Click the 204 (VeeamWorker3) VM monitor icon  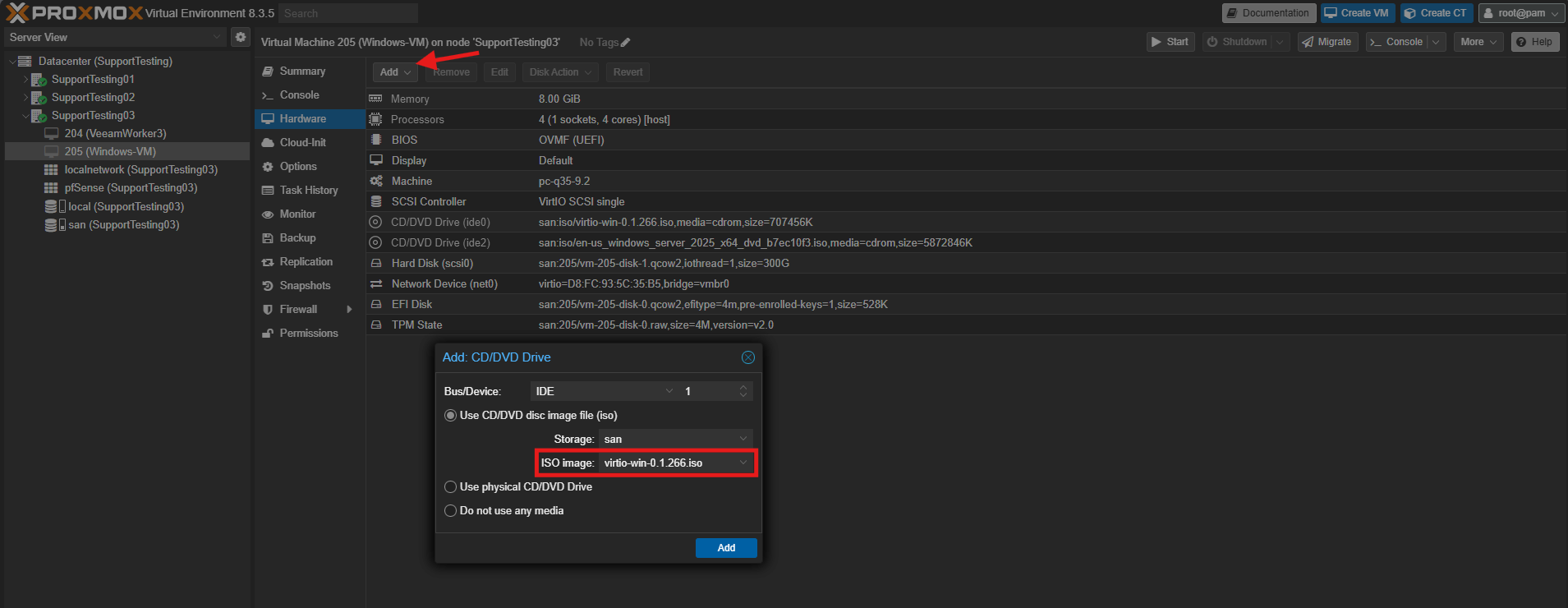click(51, 133)
